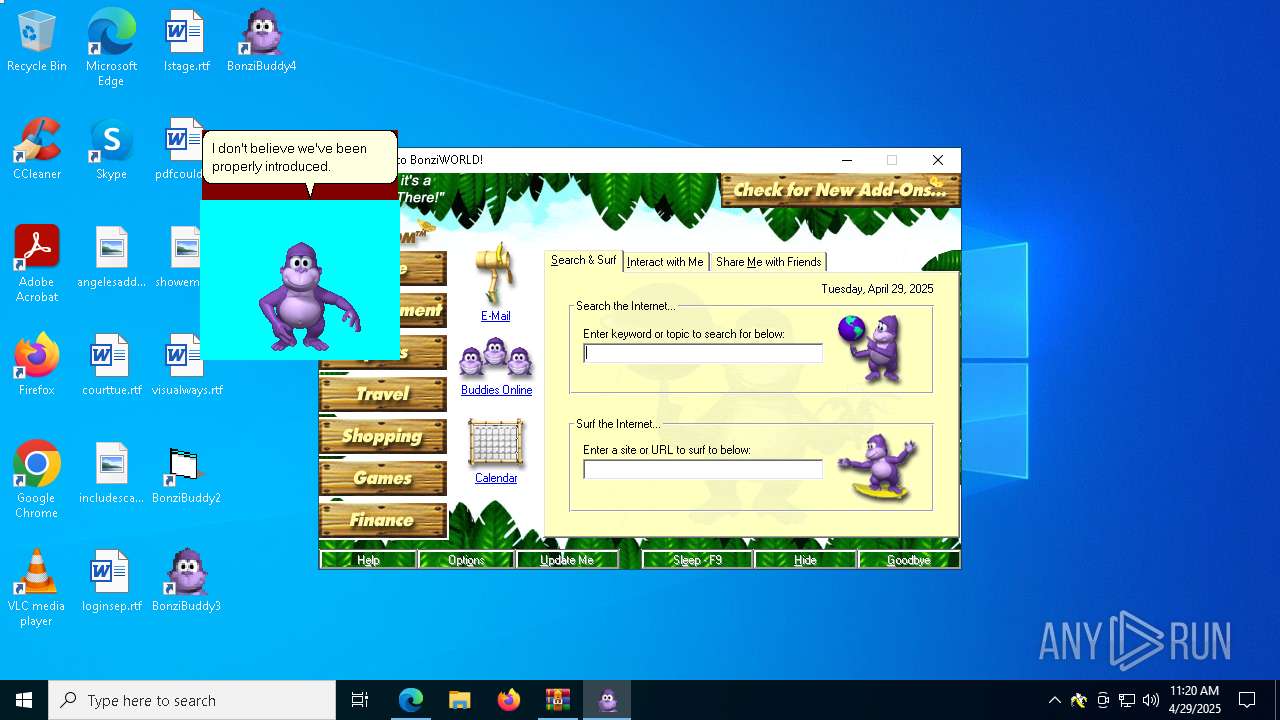Click the Buddies Online link text

coord(496,390)
